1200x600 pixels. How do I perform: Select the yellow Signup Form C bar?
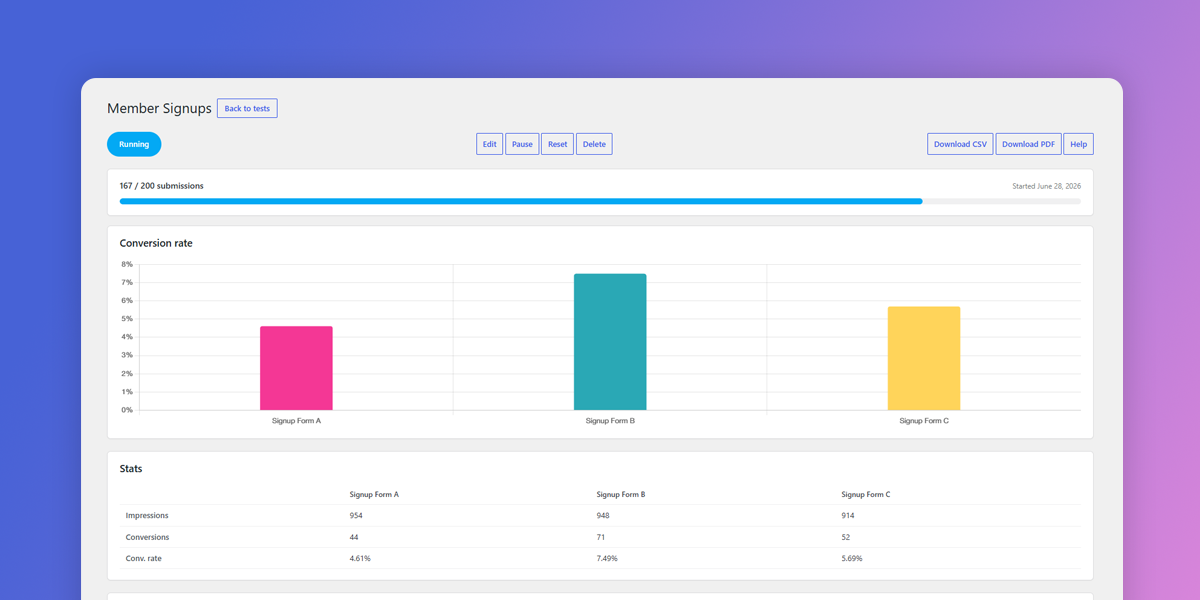924,358
